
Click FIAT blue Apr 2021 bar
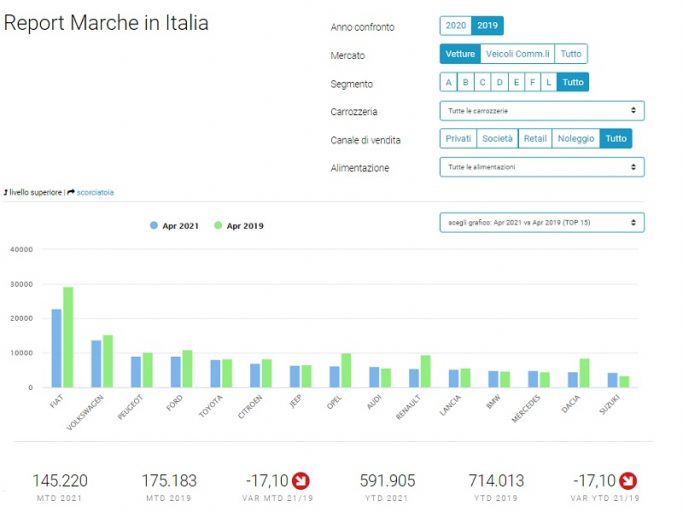[x=57, y=348]
